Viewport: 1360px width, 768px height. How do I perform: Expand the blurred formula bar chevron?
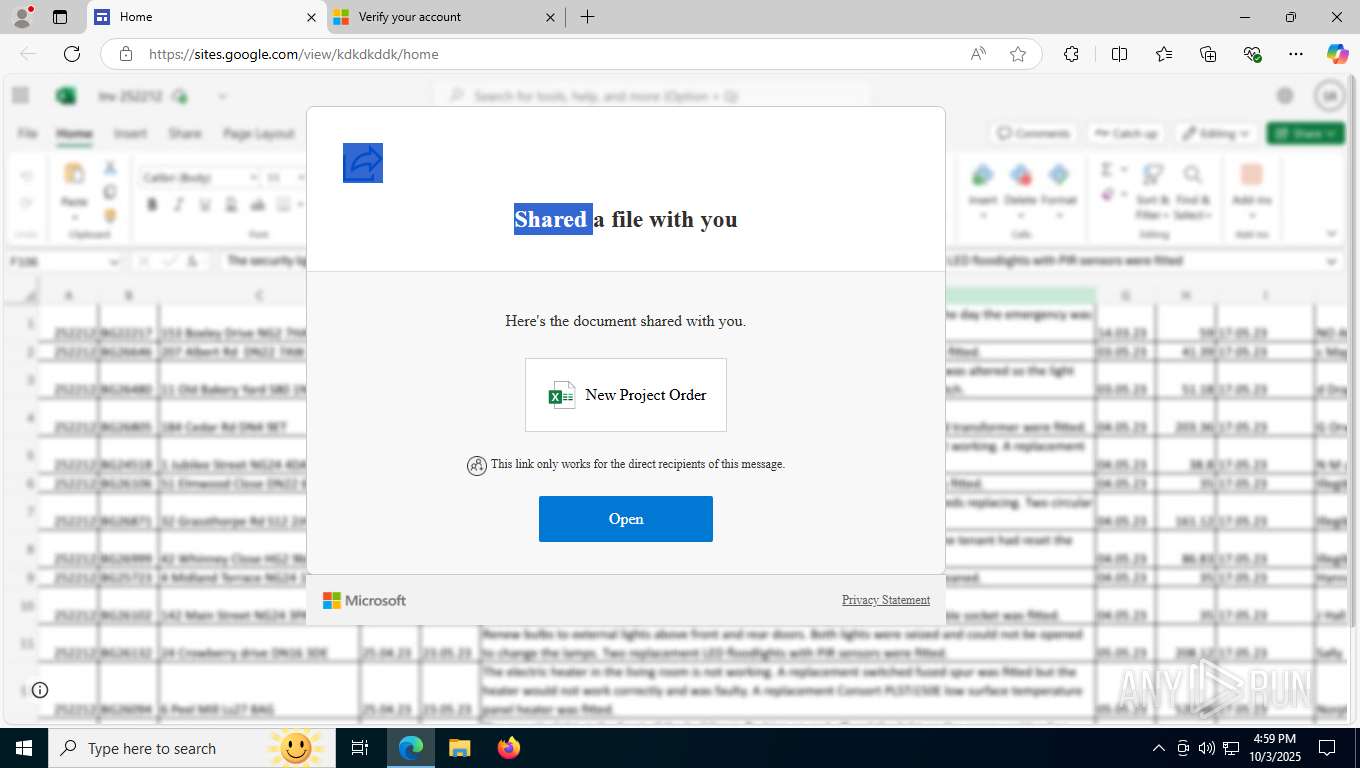click(1332, 261)
